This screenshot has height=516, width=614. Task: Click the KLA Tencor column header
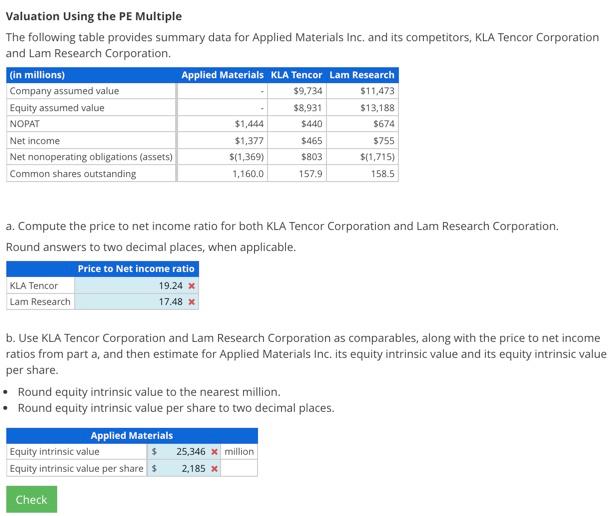[296, 75]
